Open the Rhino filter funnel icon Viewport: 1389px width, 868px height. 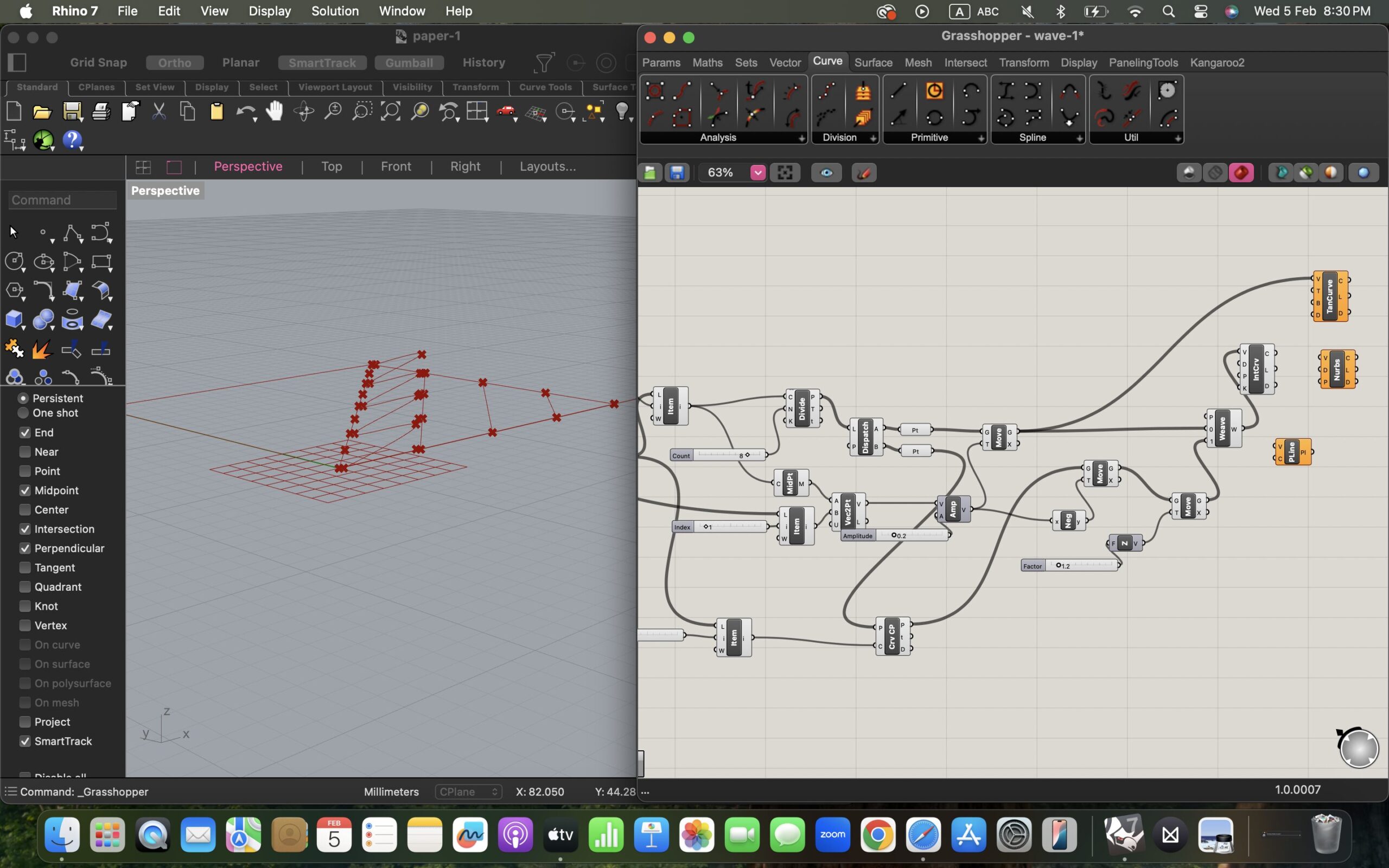click(544, 62)
